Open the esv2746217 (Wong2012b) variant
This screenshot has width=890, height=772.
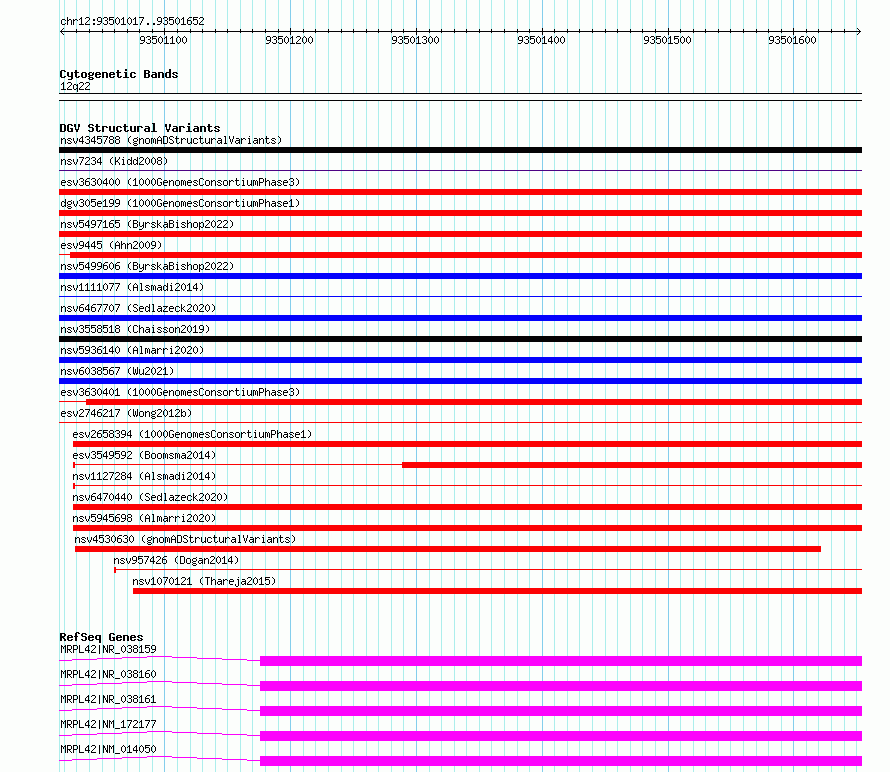(x=126, y=413)
